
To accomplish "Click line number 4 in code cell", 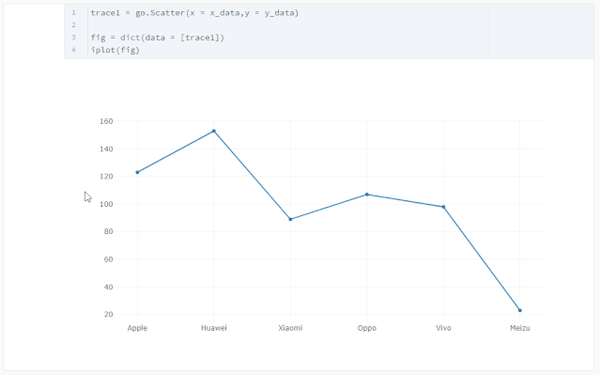I will pyautogui.click(x=73, y=50).
